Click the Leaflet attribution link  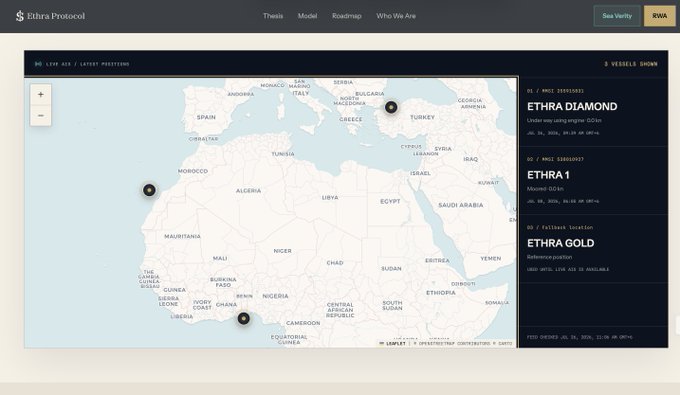tap(392, 343)
